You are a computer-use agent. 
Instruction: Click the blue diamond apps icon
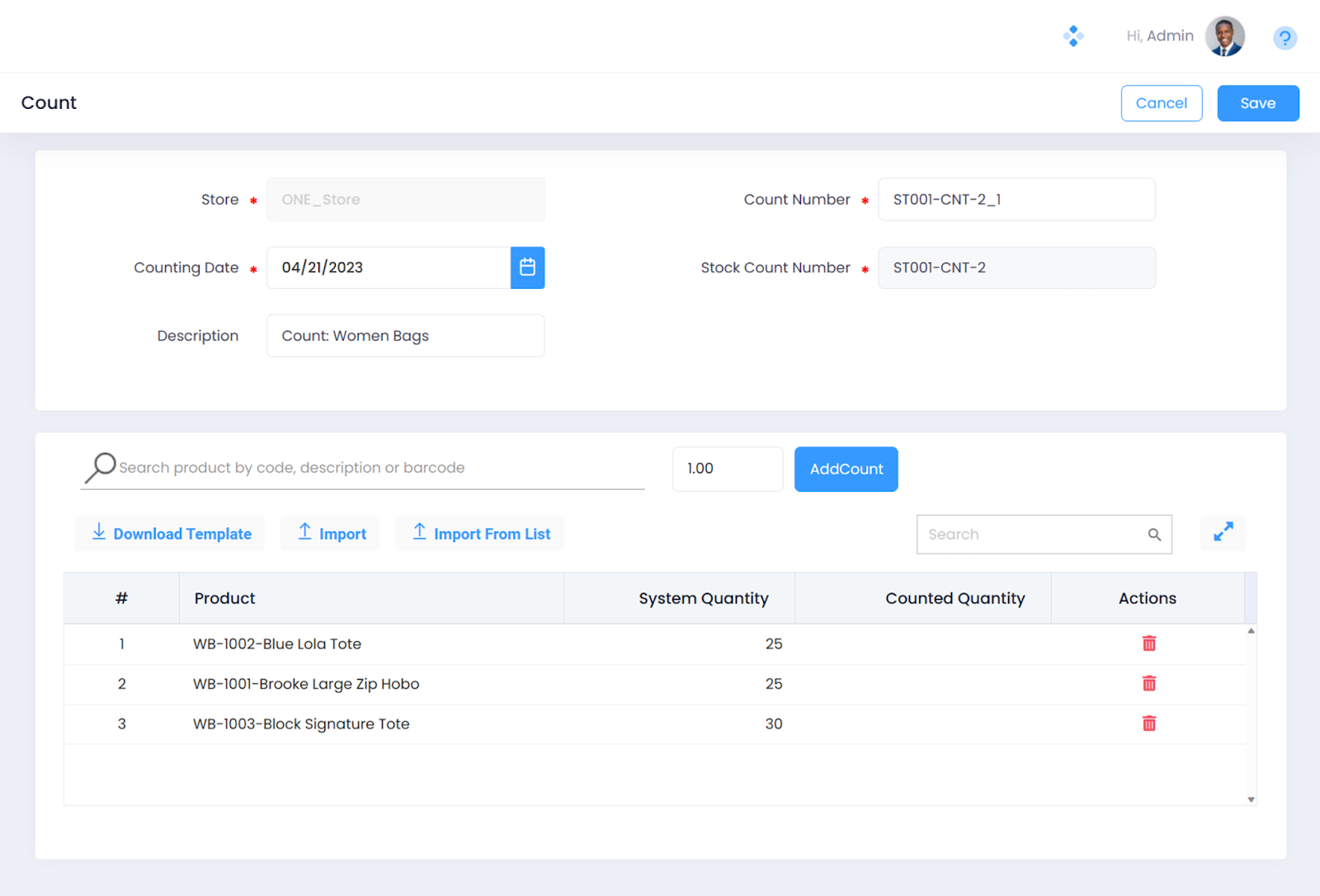1072,36
